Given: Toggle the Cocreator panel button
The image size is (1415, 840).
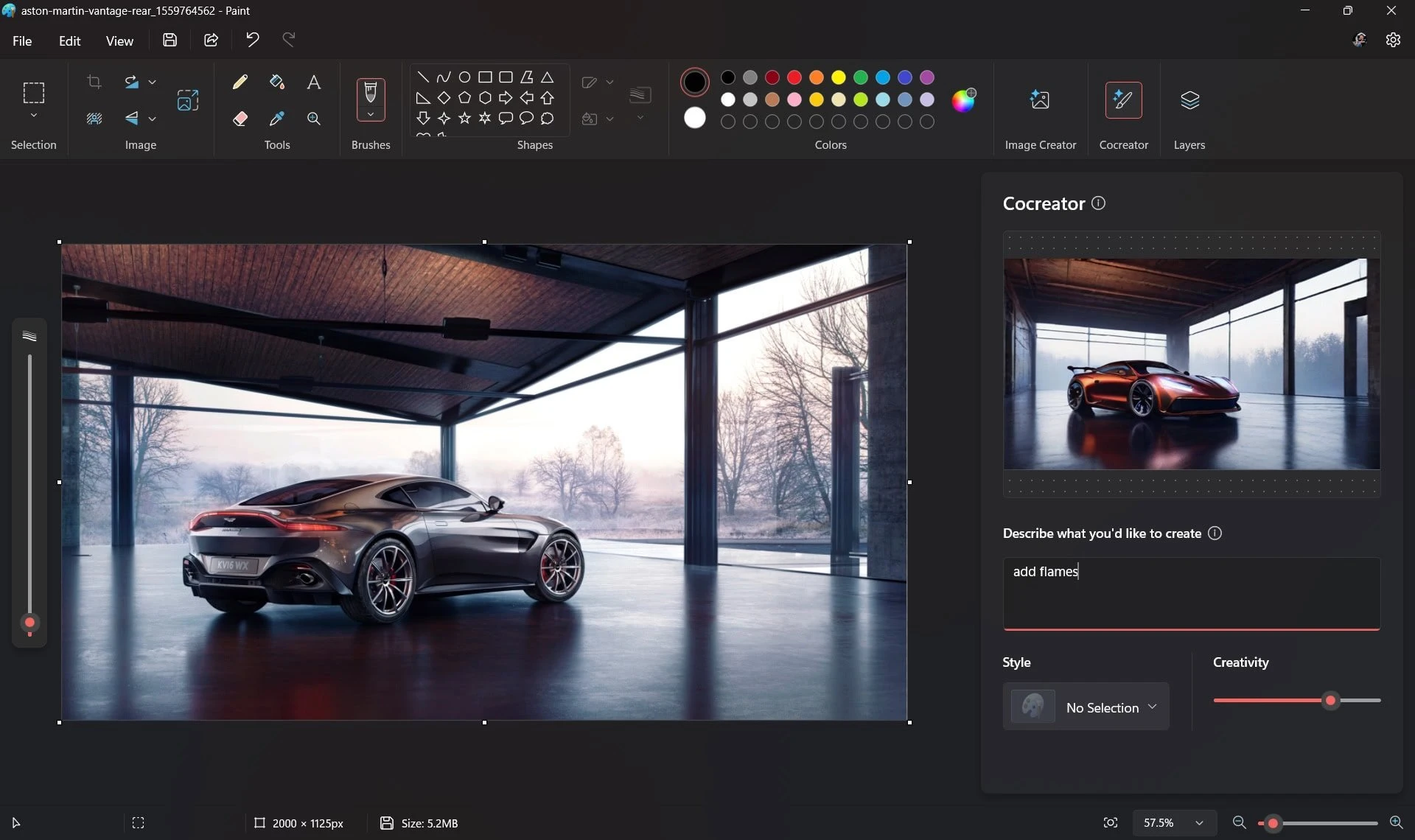Looking at the screenshot, I should tap(1123, 112).
